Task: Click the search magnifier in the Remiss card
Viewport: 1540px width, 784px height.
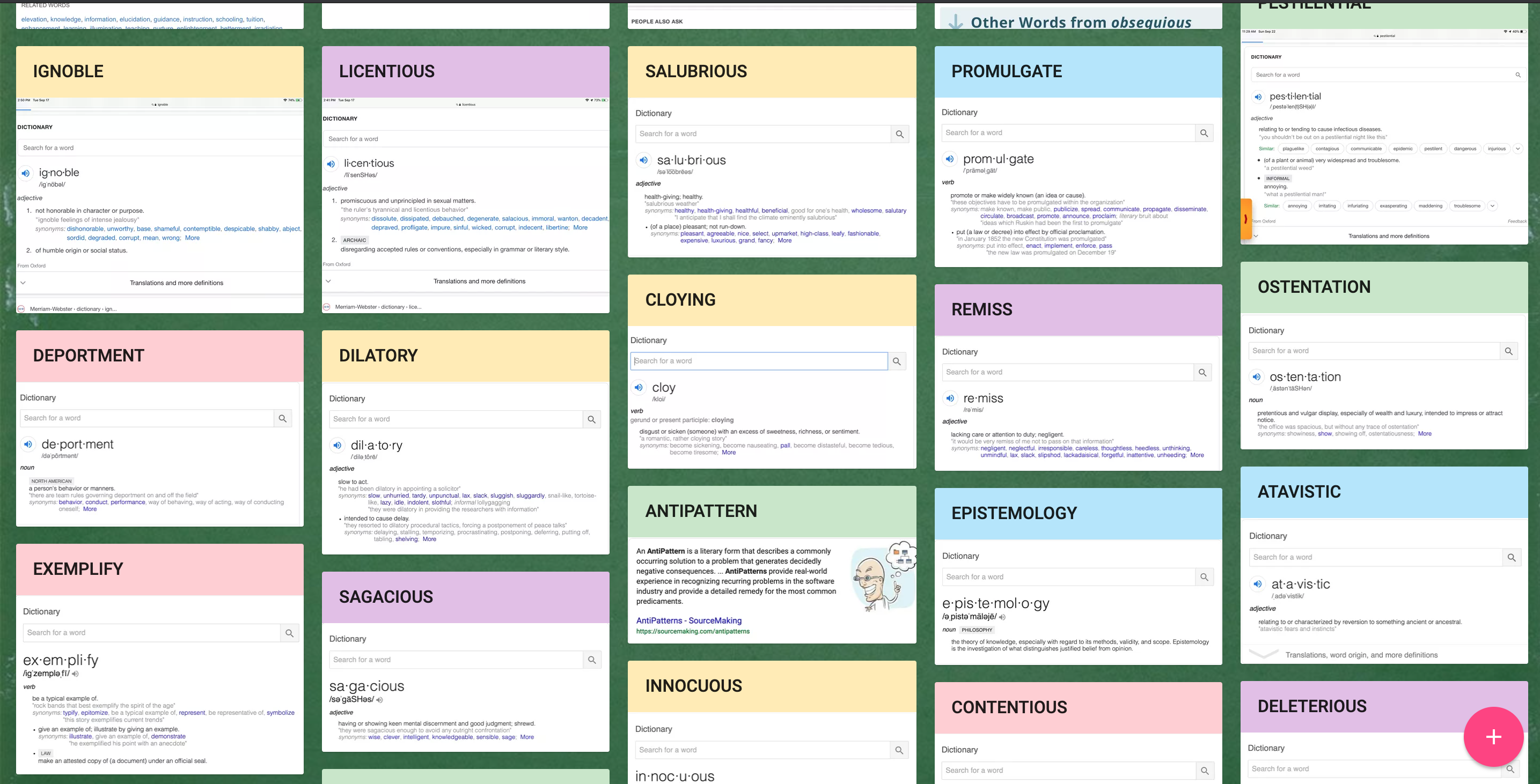Action: point(1202,373)
